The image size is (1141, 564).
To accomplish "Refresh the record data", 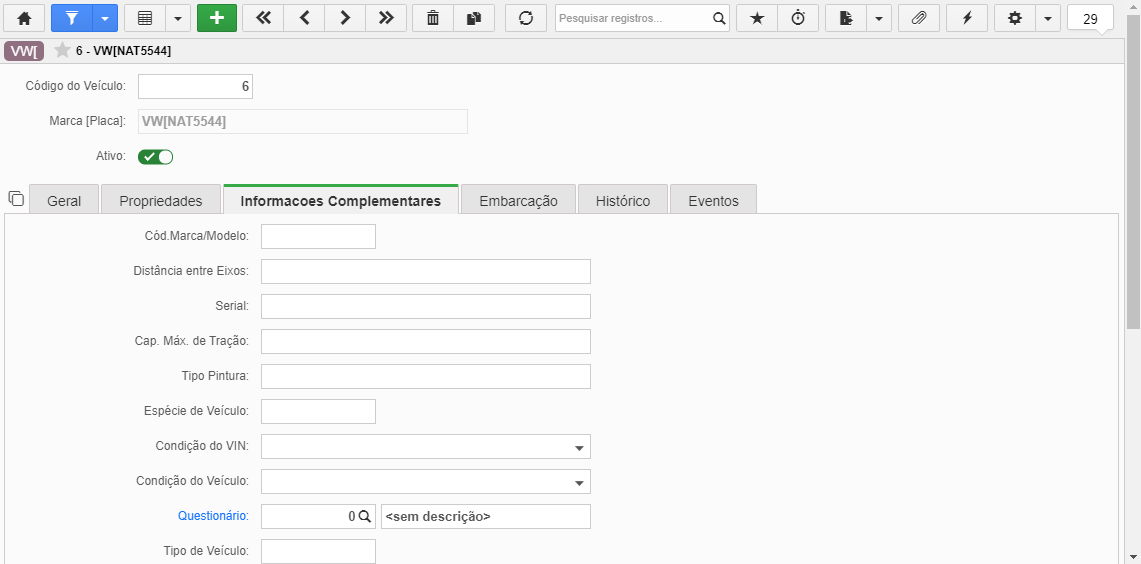I will point(526,18).
